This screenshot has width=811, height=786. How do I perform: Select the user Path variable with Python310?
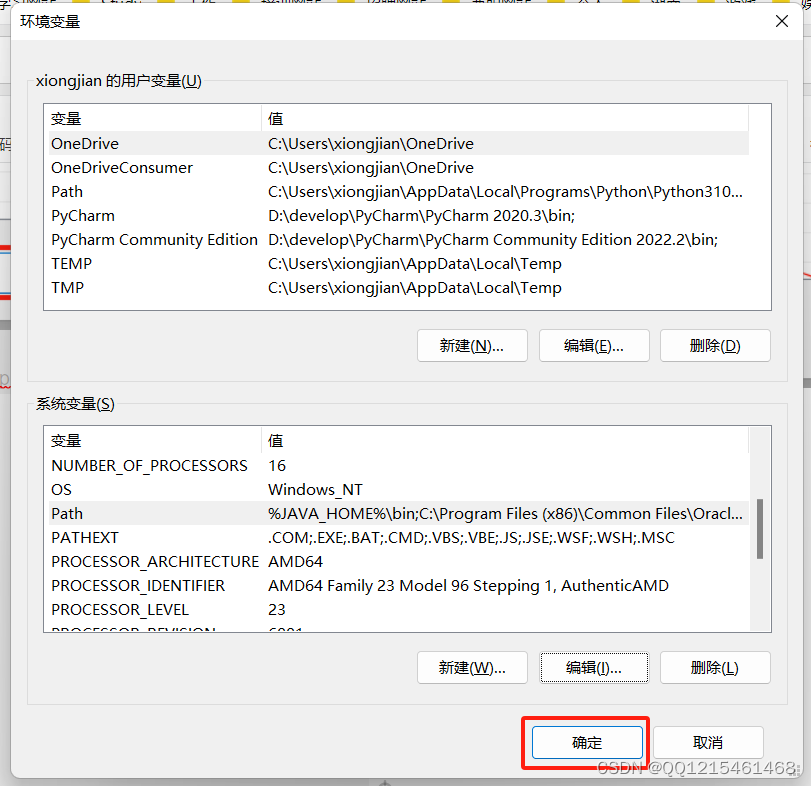[399, 191]
